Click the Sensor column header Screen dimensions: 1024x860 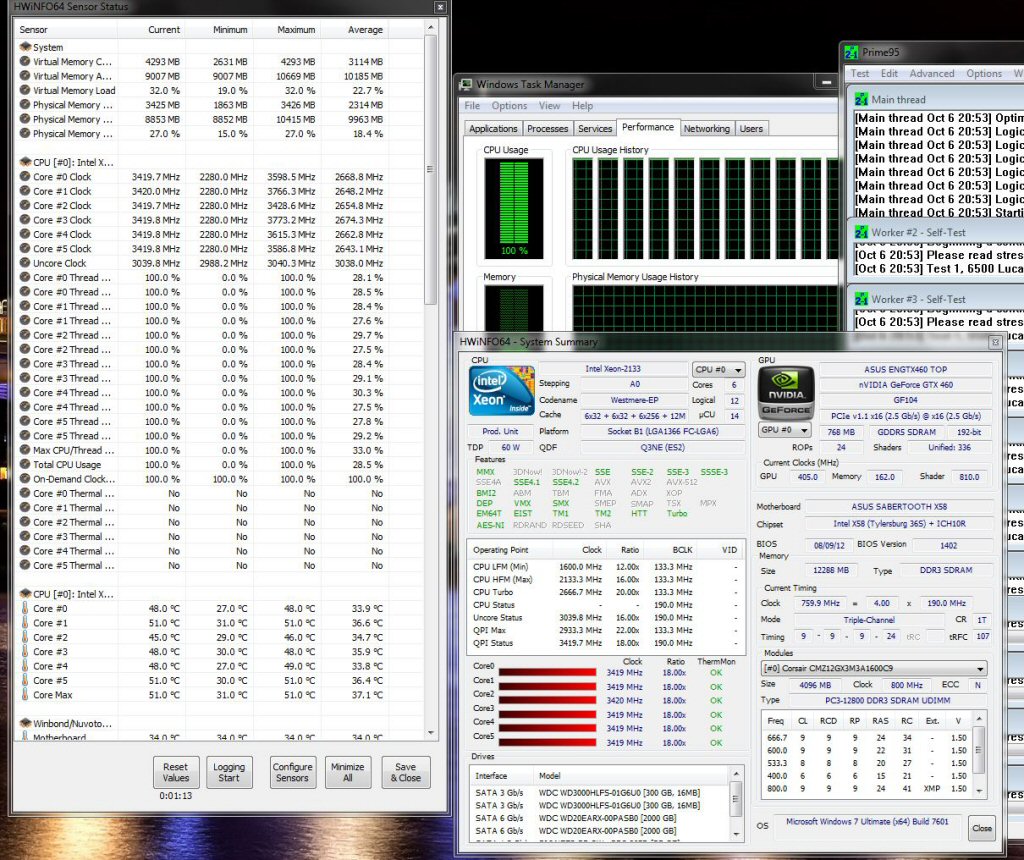coord(65,29)
